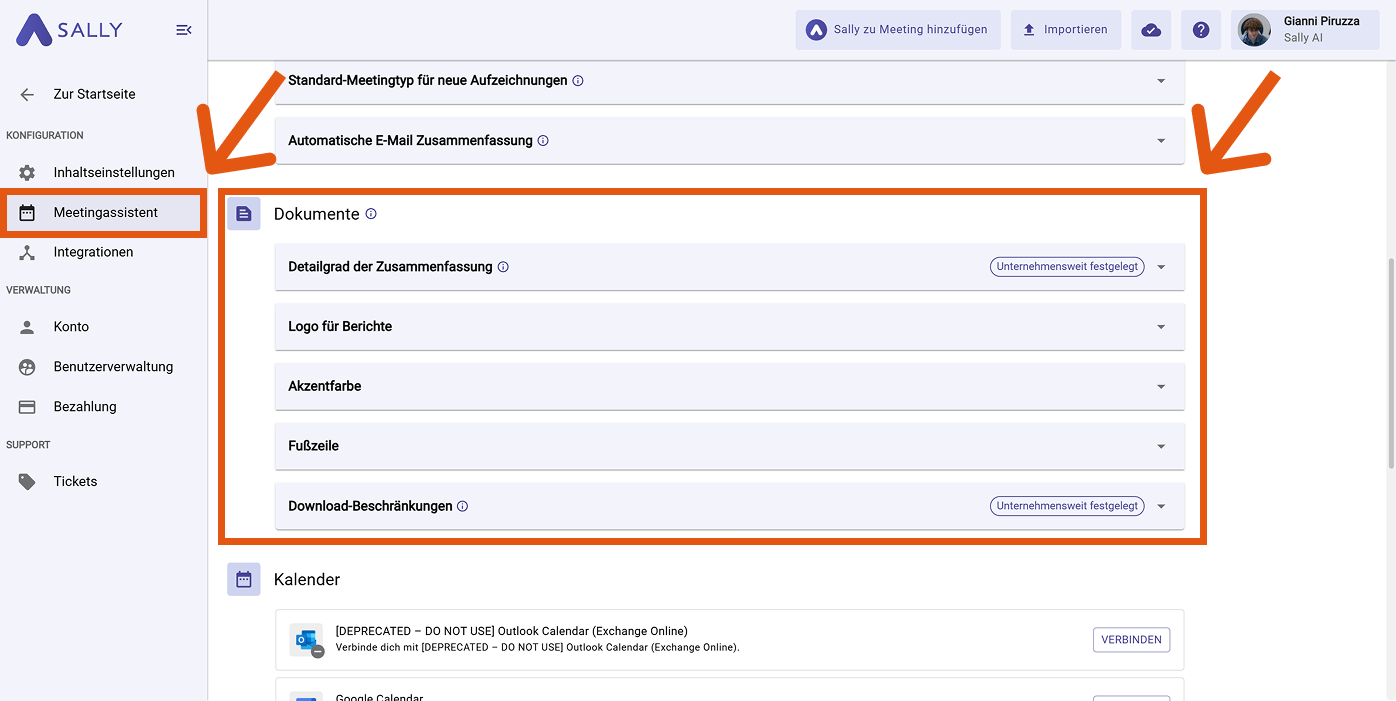Click the info icon next to Download-Beschränkungen
The height and width of the screenshot is (701, 1396).
462,506
